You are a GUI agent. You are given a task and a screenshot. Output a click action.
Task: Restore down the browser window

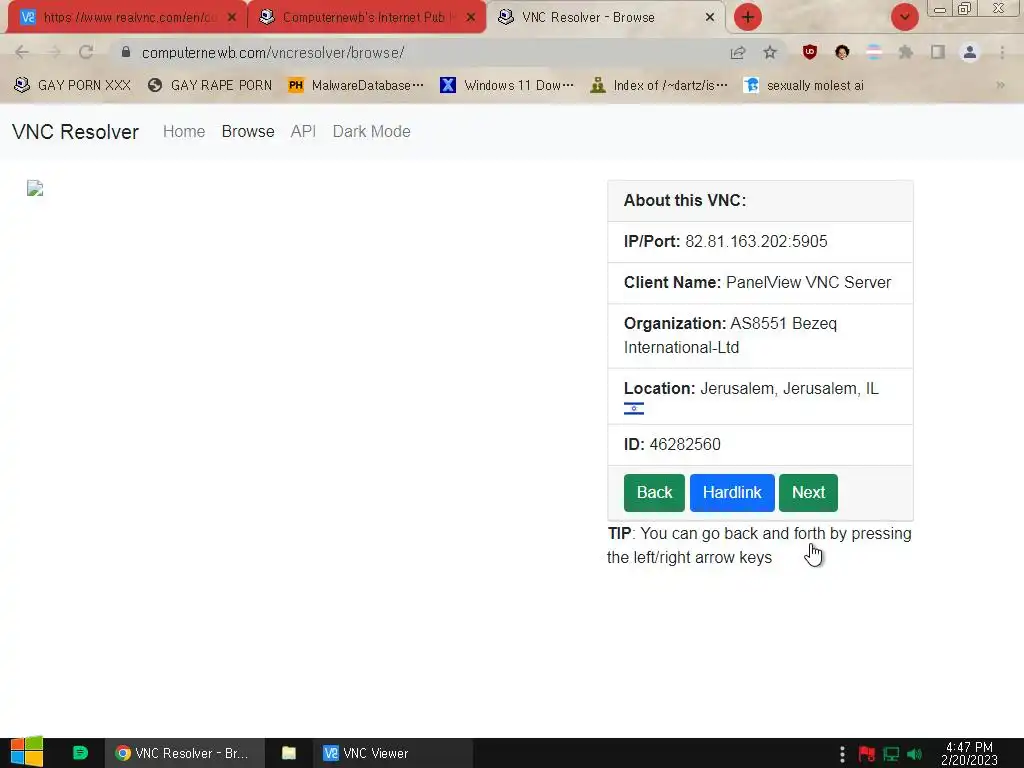[965, 8]
